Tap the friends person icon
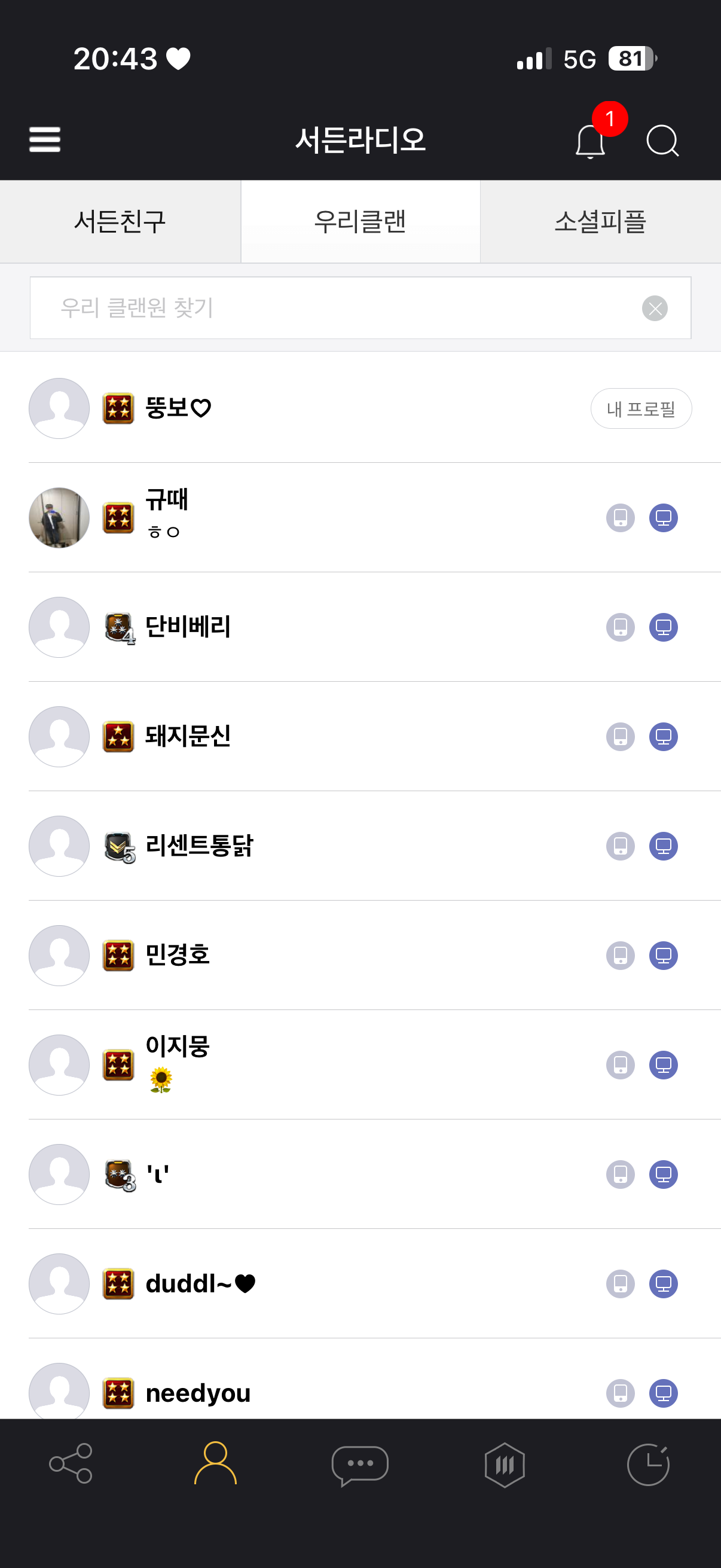This screenshot has width=721, height=1568. point(215,1463)
